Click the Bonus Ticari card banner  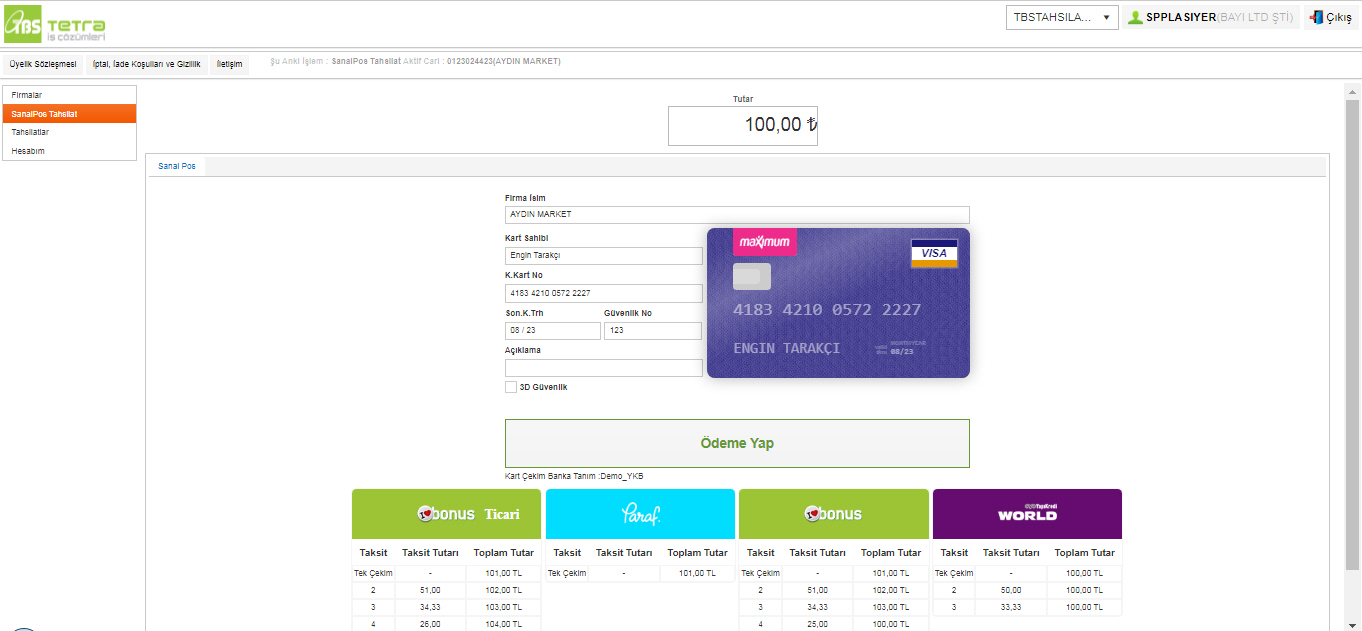(446, 514)
